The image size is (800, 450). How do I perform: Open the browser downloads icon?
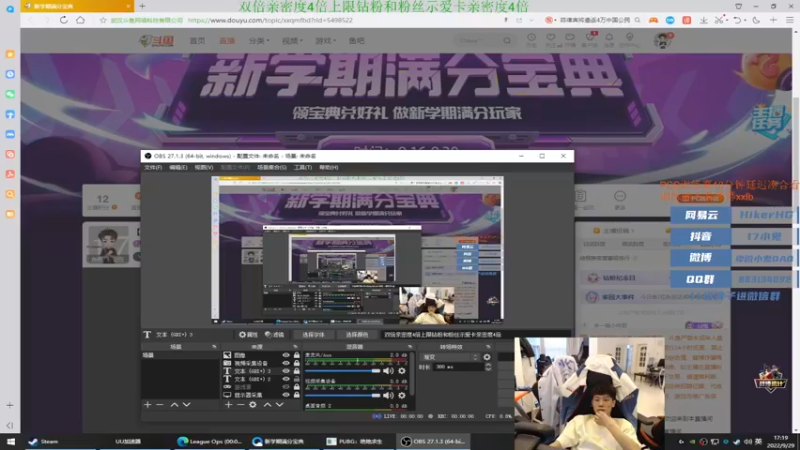pyautogui.click(x=704, y=20)
